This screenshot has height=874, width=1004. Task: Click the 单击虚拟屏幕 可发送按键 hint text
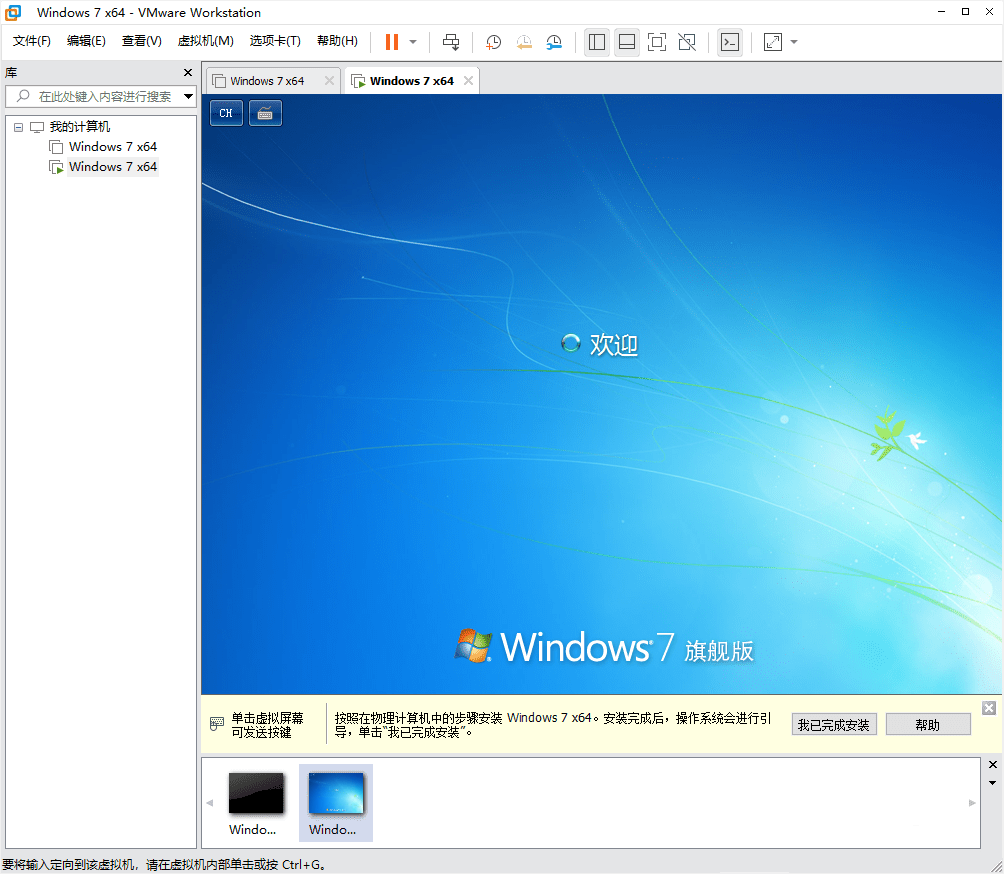tap(268, 725)
